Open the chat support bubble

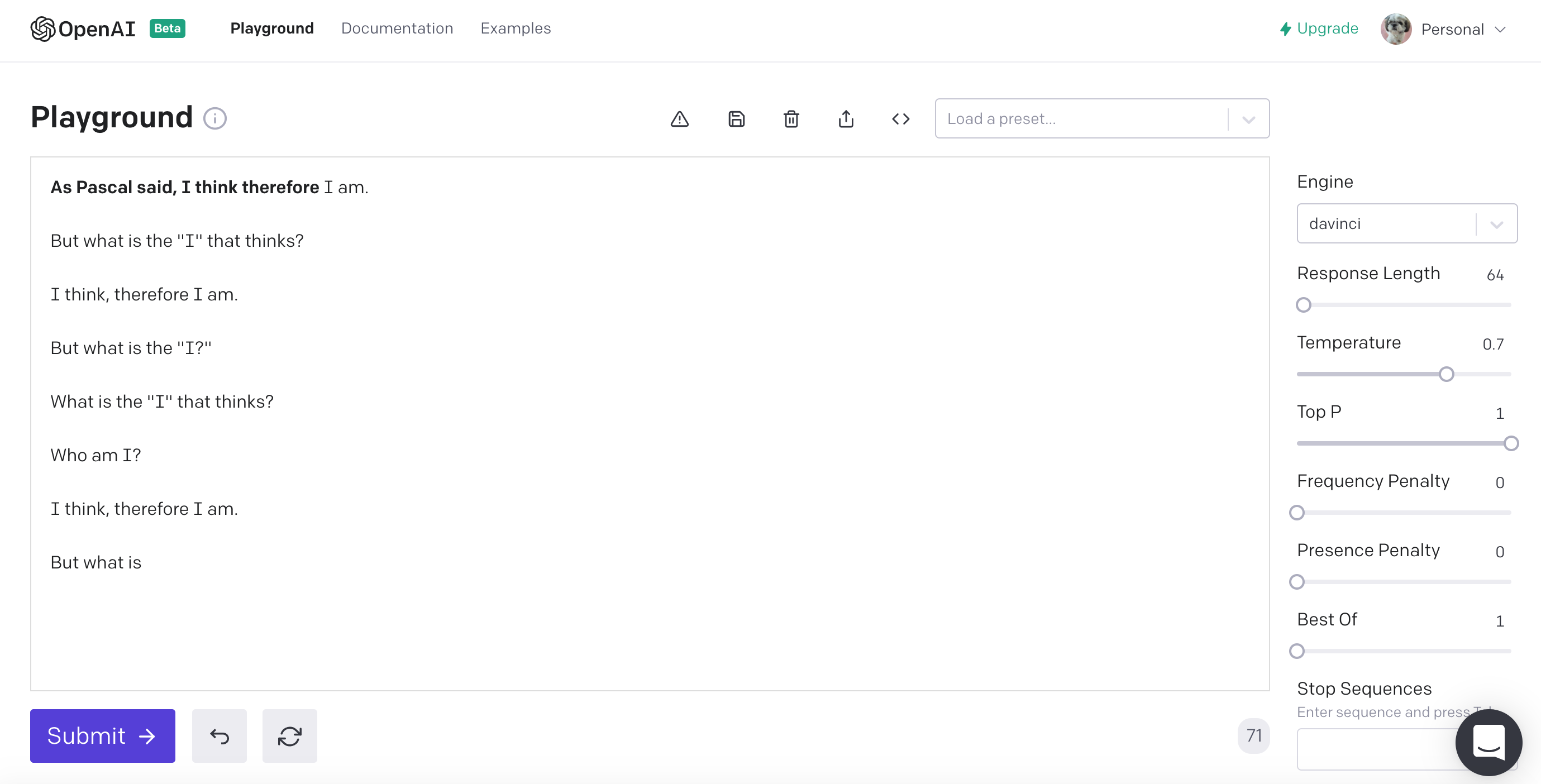coord(1488,742)
